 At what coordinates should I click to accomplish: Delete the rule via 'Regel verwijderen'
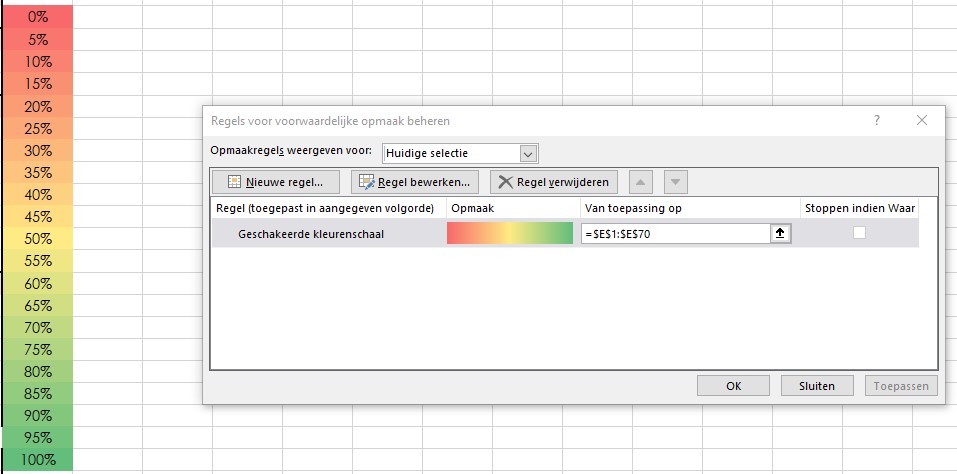[x=554, y=182]
